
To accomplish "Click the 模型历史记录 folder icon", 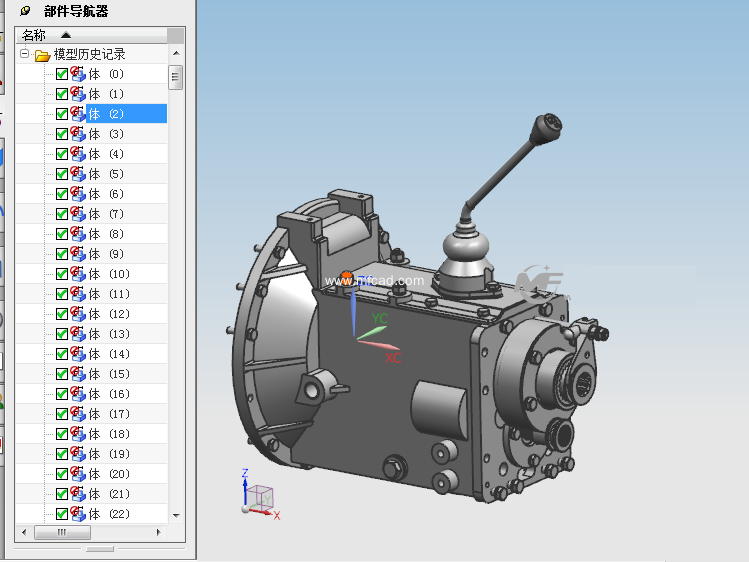I will tap(43, 55).
